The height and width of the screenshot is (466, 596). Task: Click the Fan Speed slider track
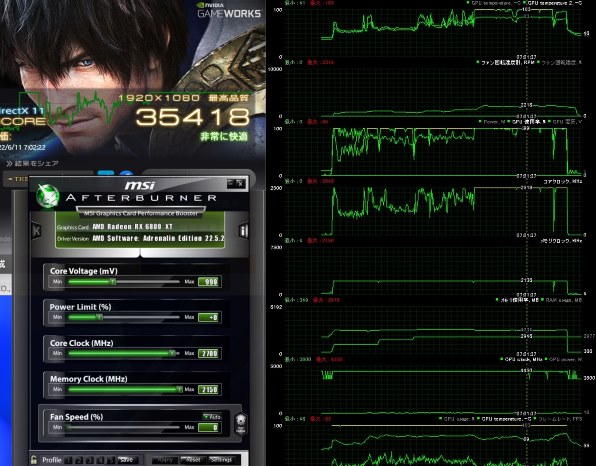123,427
